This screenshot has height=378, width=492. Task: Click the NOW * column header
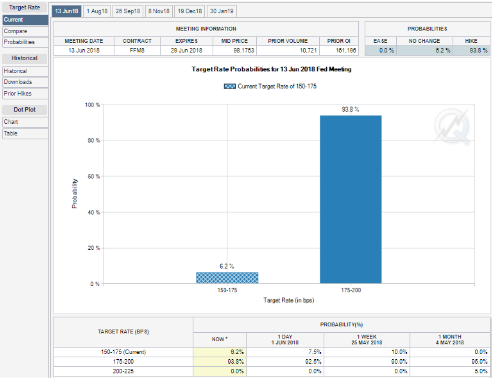click(x=220, y=339)
